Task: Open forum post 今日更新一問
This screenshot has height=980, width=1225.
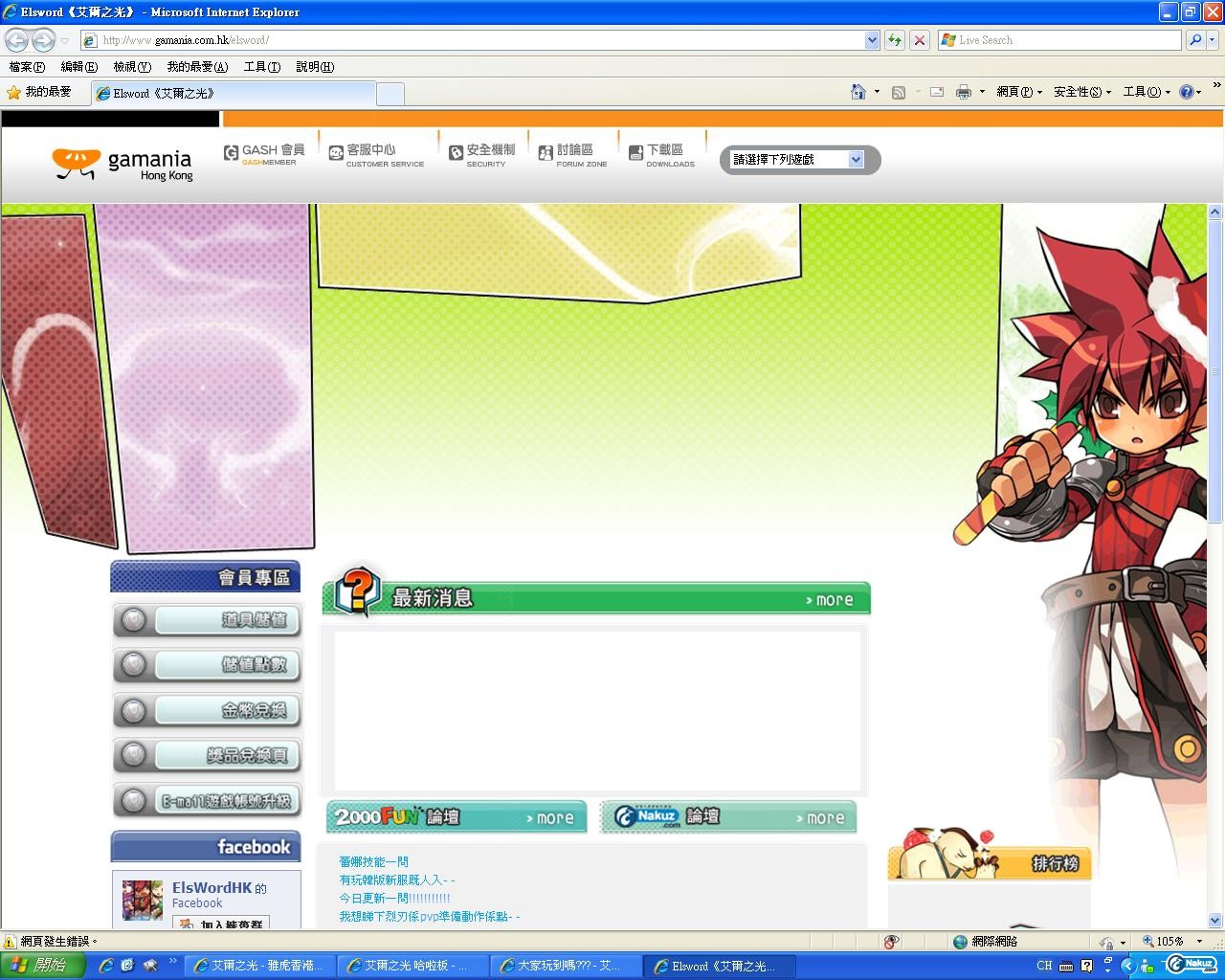Action: pyautogui.click(x=394, y=899)
